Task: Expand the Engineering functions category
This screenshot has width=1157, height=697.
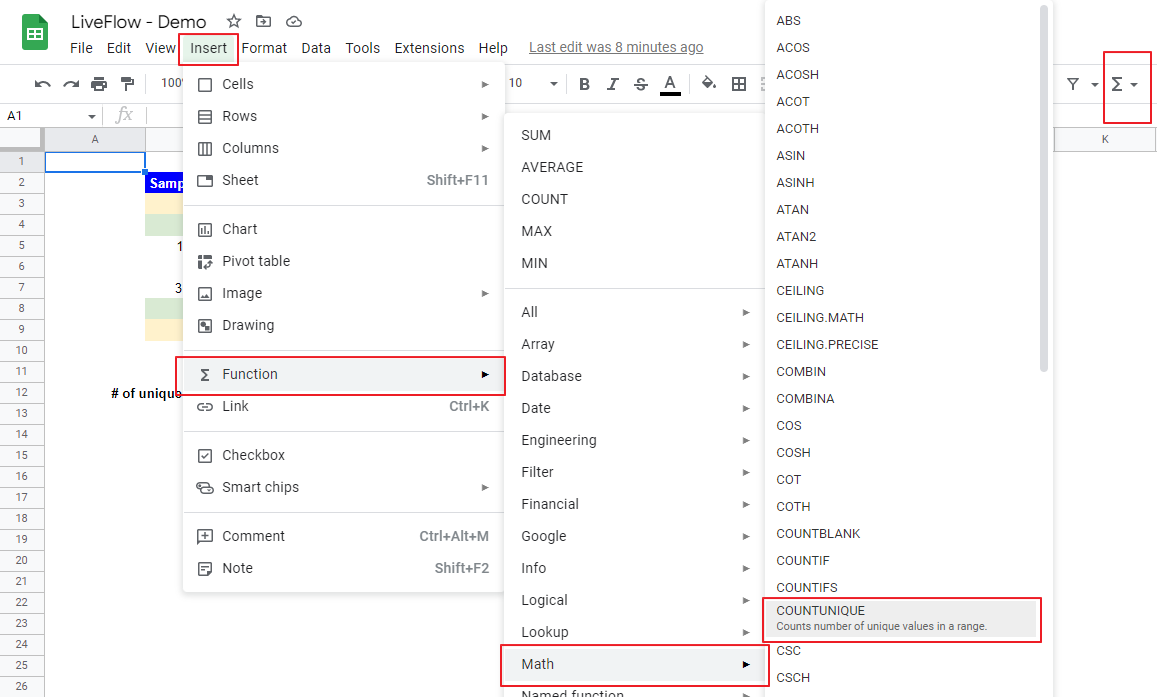Action: 635,440
